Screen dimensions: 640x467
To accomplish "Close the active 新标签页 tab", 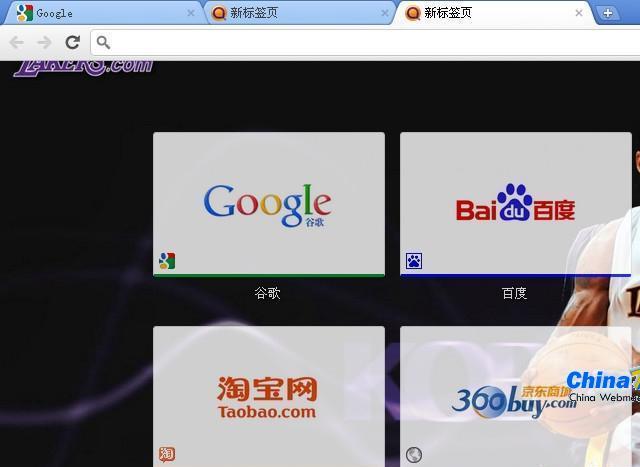I will click(579, 13).
